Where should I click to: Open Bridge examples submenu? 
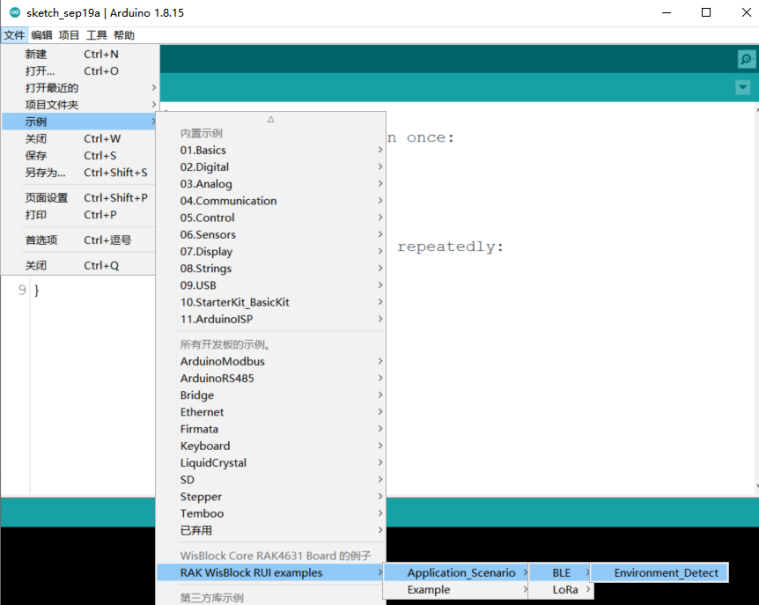click(x=271, y=395)
